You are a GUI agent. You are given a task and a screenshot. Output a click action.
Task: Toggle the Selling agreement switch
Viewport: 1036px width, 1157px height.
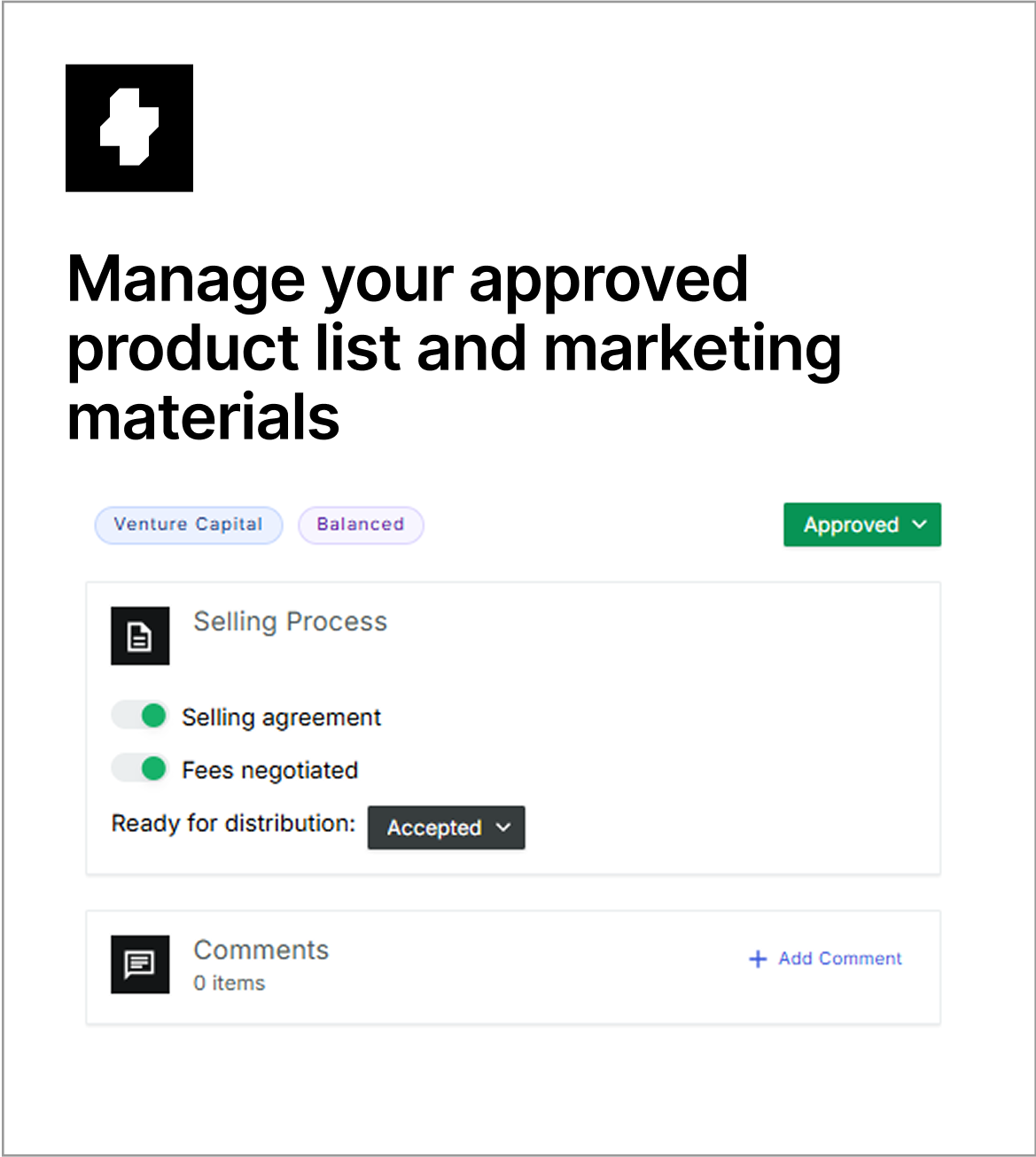(140, 715)
